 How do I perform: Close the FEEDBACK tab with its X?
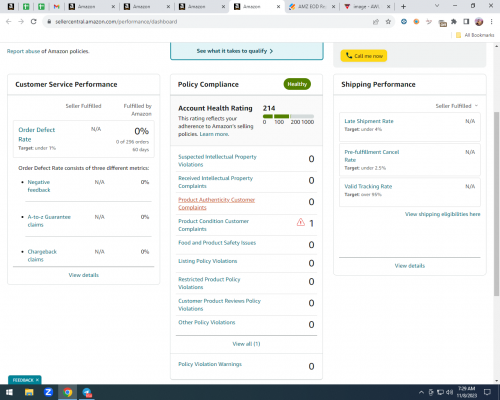[37, 380]
